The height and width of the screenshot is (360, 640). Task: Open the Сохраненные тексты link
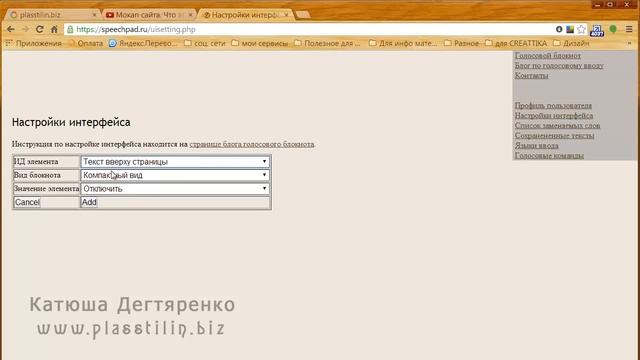tap(554, 136)
